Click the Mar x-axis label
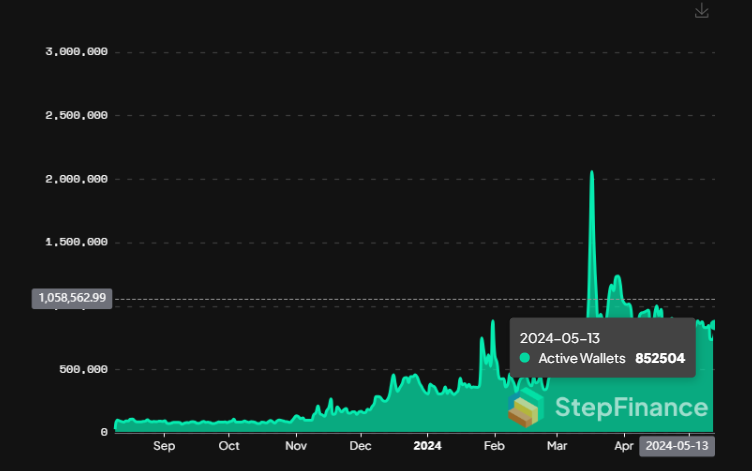 (557, 446)
